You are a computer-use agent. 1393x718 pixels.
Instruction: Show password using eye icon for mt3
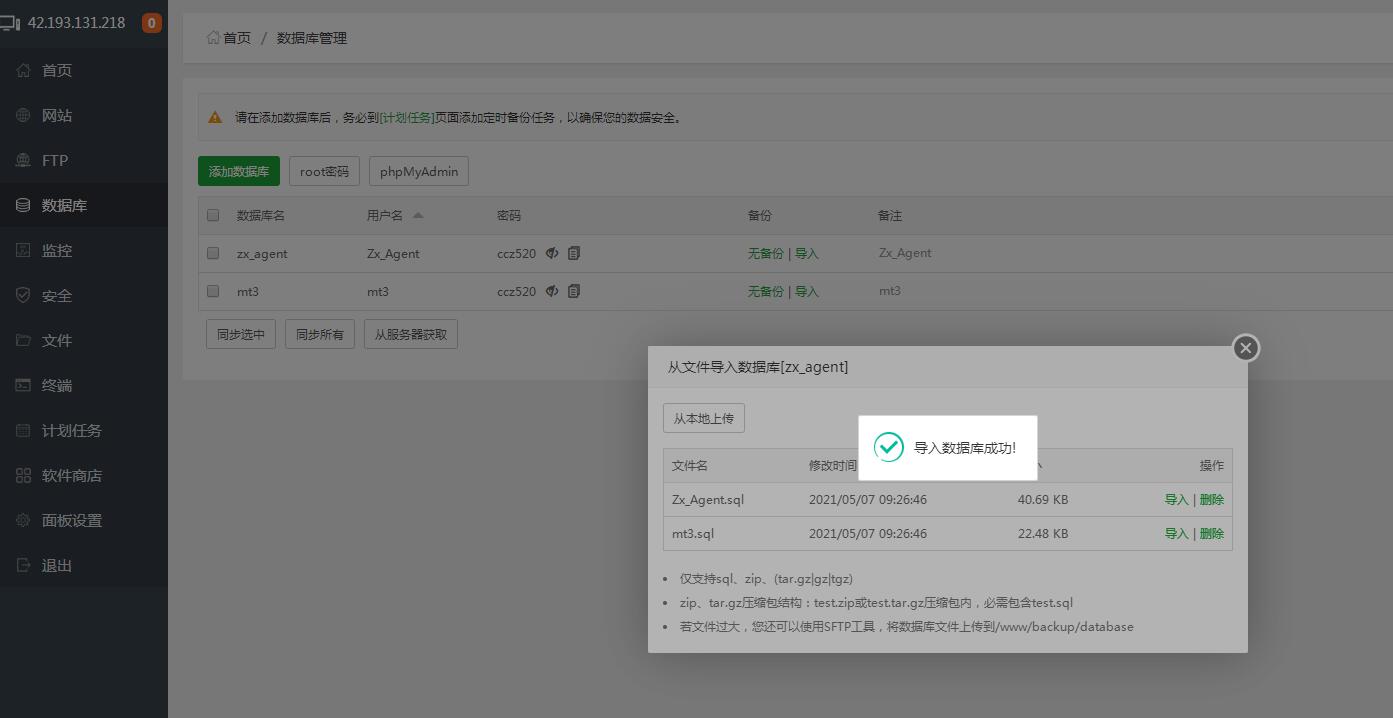552,292
